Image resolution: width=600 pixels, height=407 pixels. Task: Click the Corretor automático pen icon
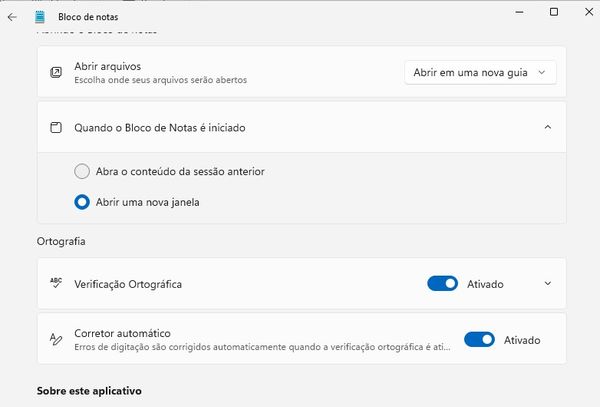(x=56, y=339)
